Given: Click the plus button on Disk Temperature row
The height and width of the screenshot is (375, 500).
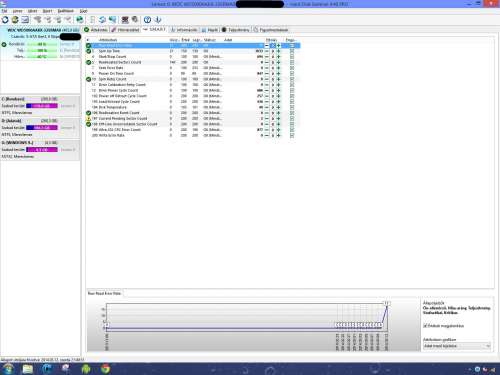Looking at the screenshot, I should (279, 107).
